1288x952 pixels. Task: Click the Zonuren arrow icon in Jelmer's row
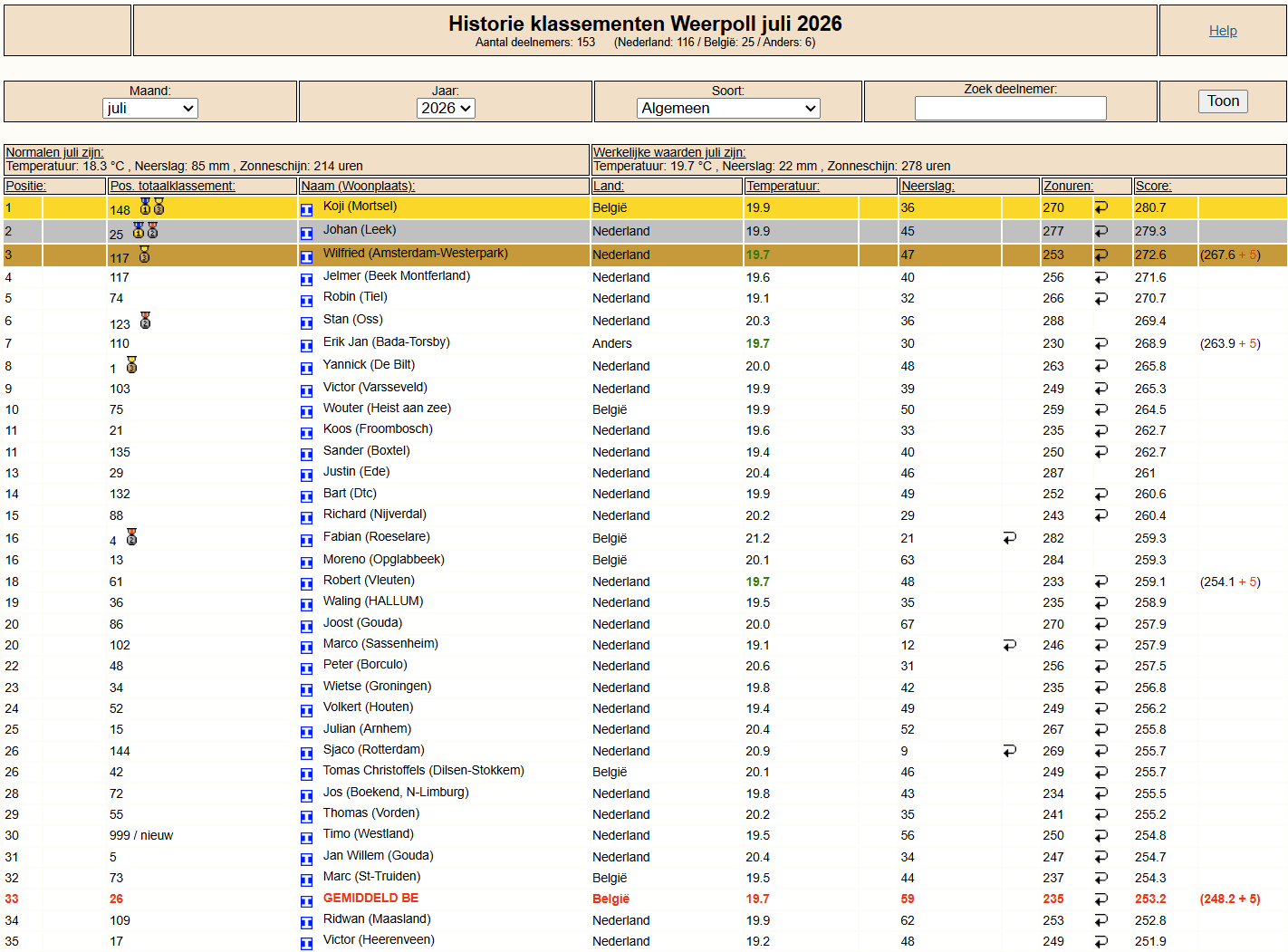pos(1101,277)
